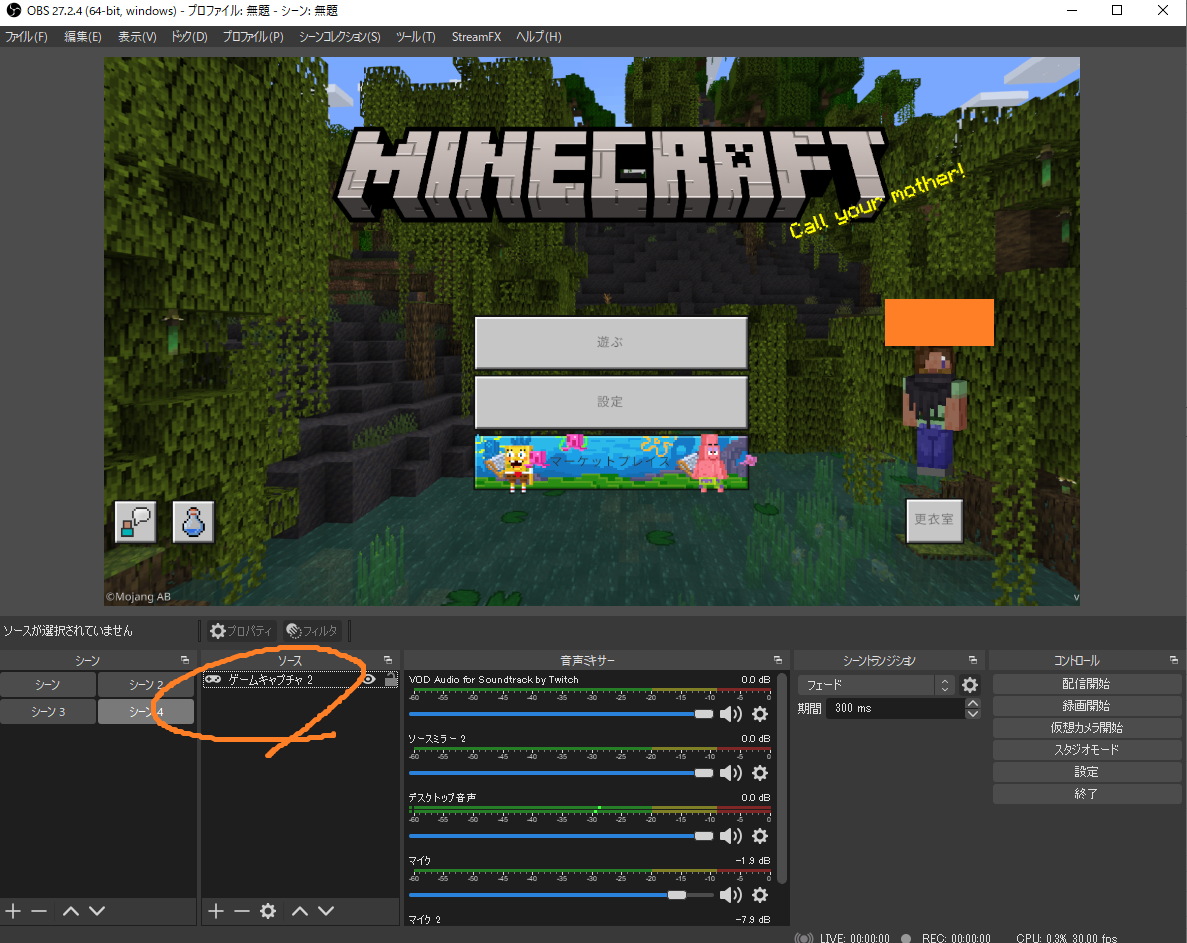Move source up with arrow icon
Viewport: 1187px width, 943px height.
tap(300, 911)
